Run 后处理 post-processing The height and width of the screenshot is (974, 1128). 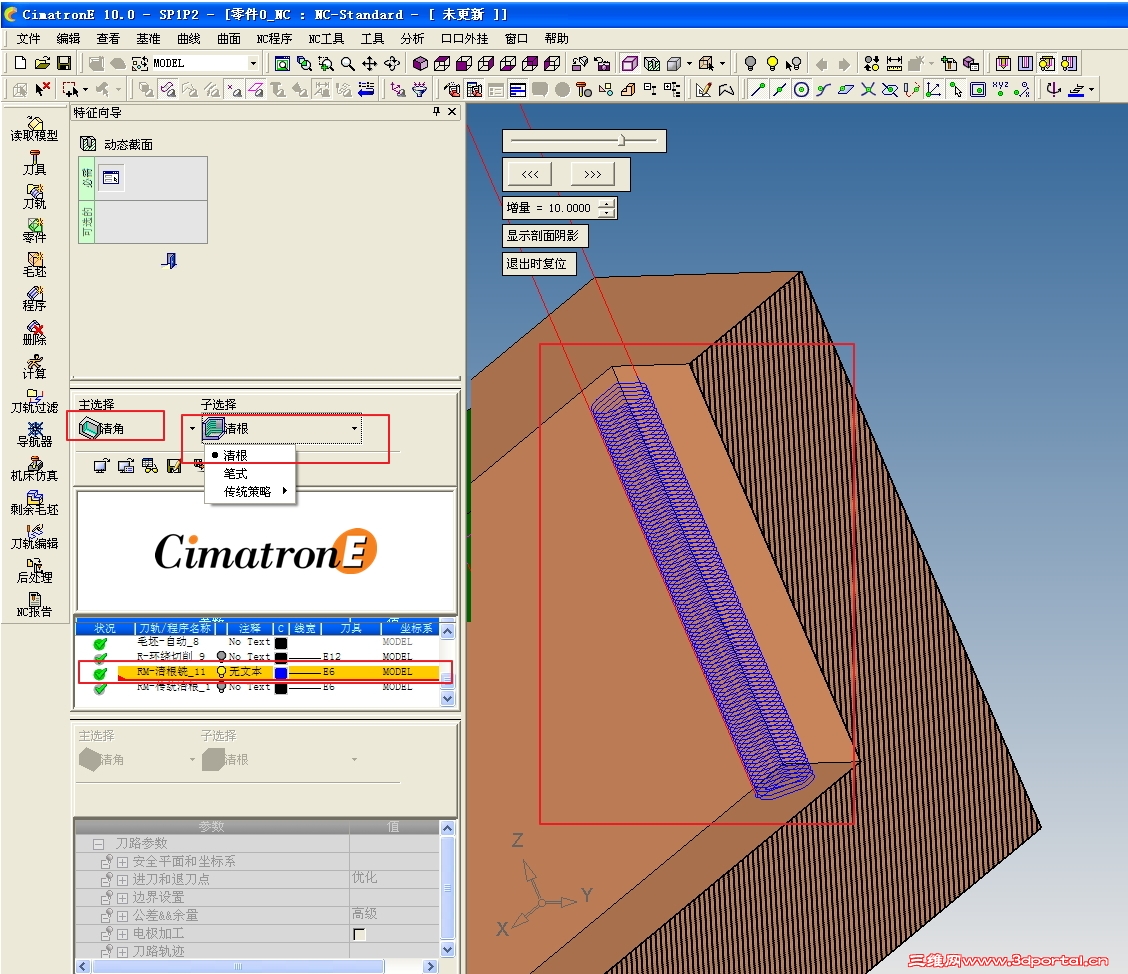coord(34,570)
